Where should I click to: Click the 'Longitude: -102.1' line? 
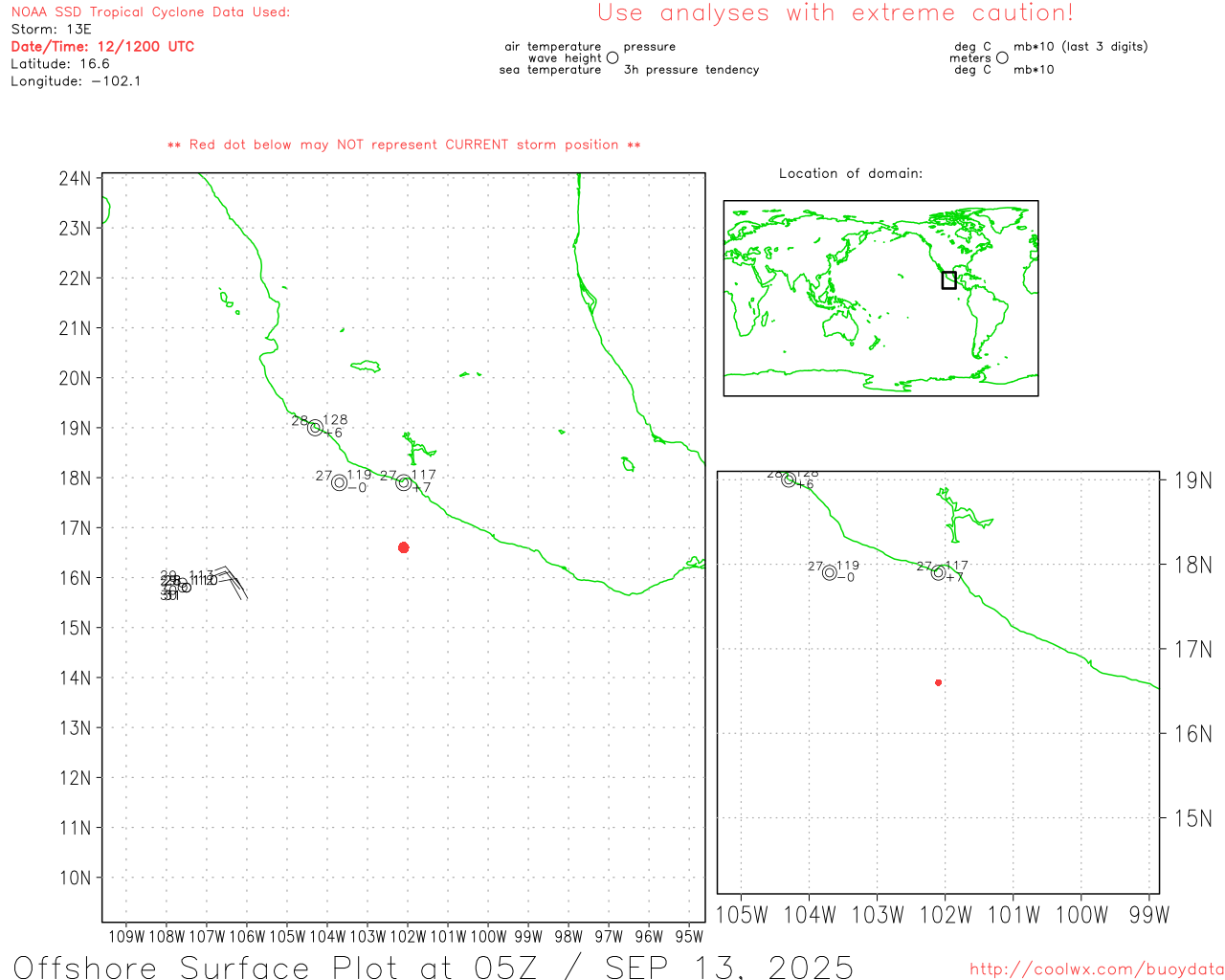pos(76,81)
